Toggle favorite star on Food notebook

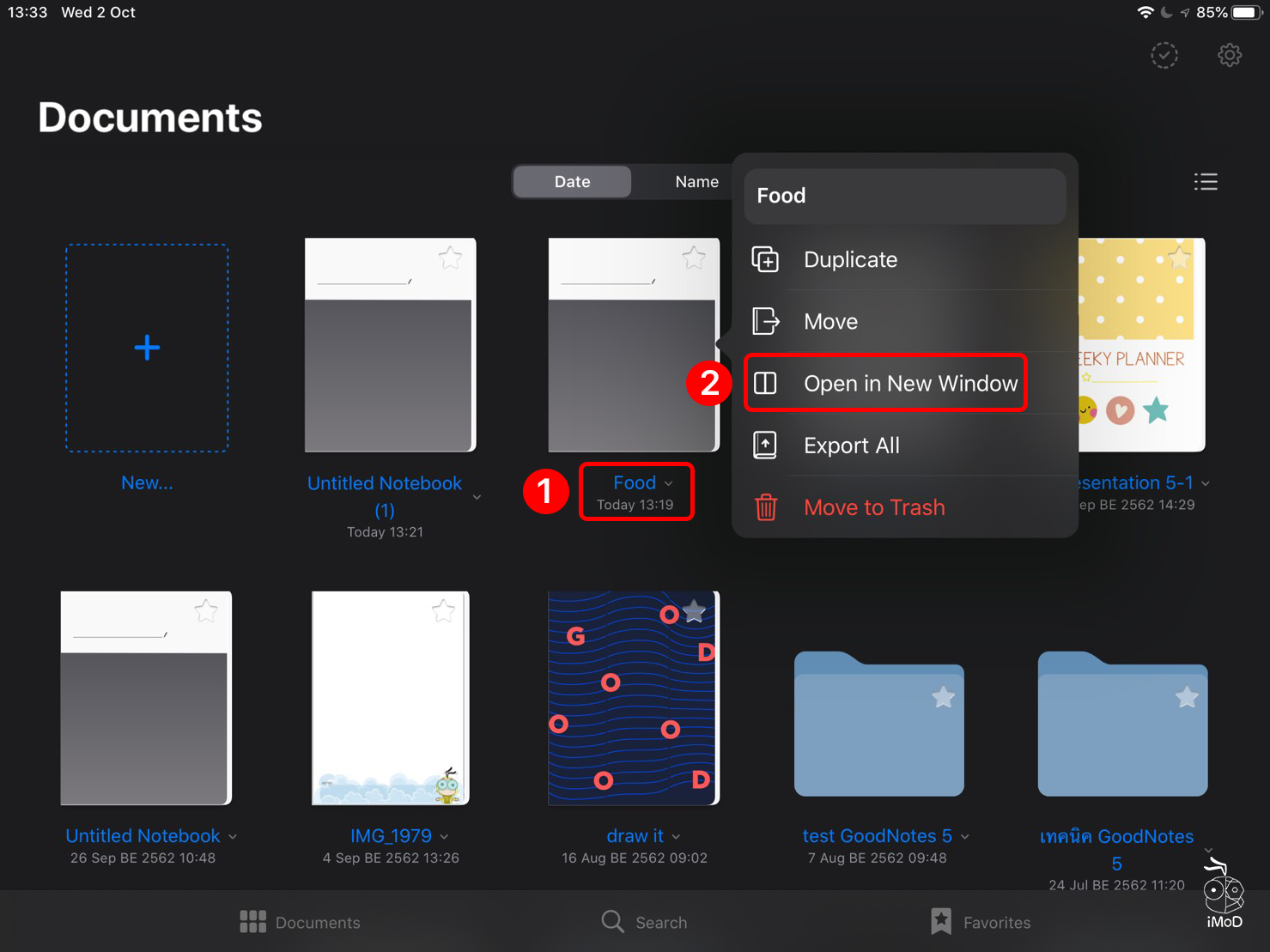pyautogui.click(x=694, y=258)
